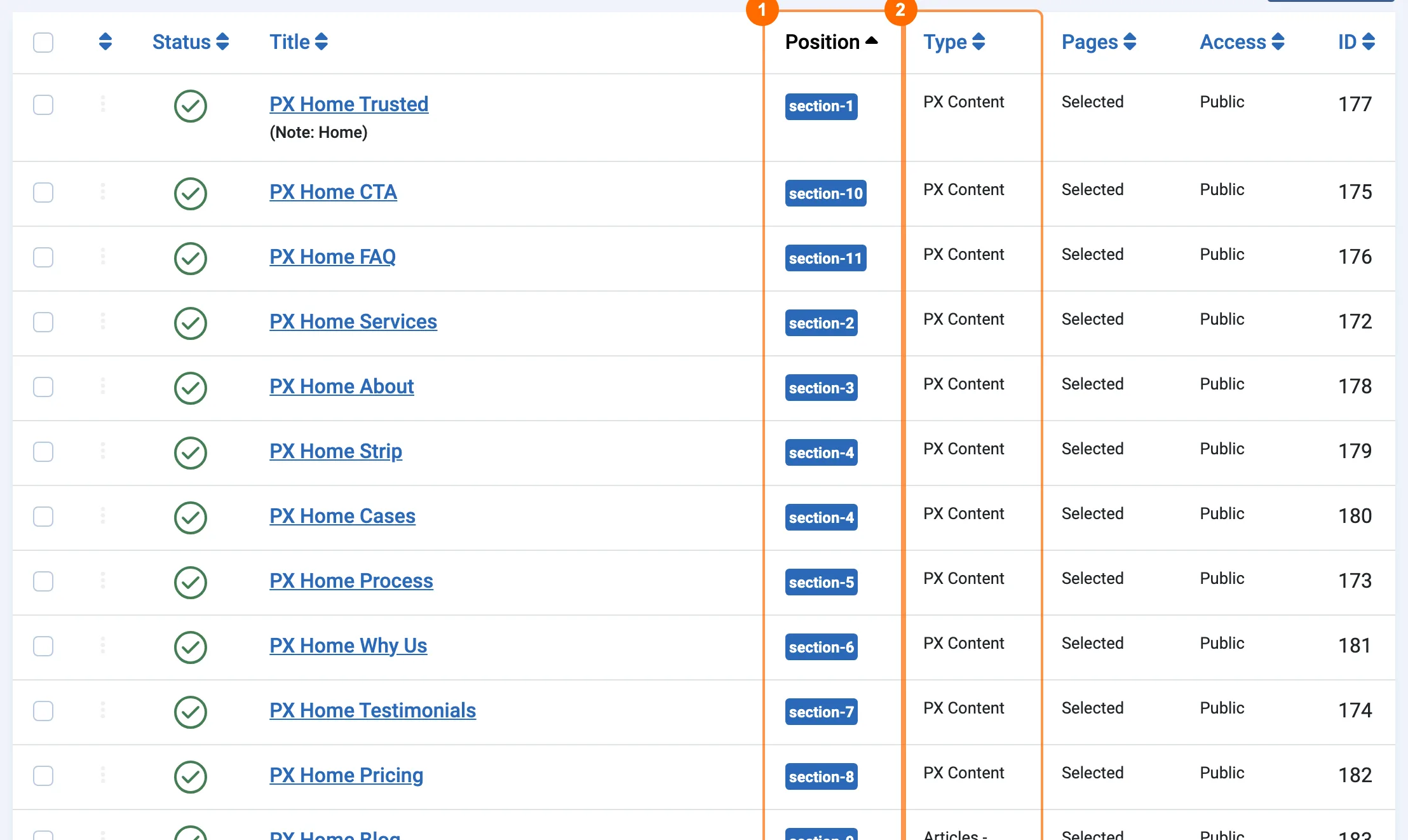Open the PX Home Cases module

coord(342,516)
